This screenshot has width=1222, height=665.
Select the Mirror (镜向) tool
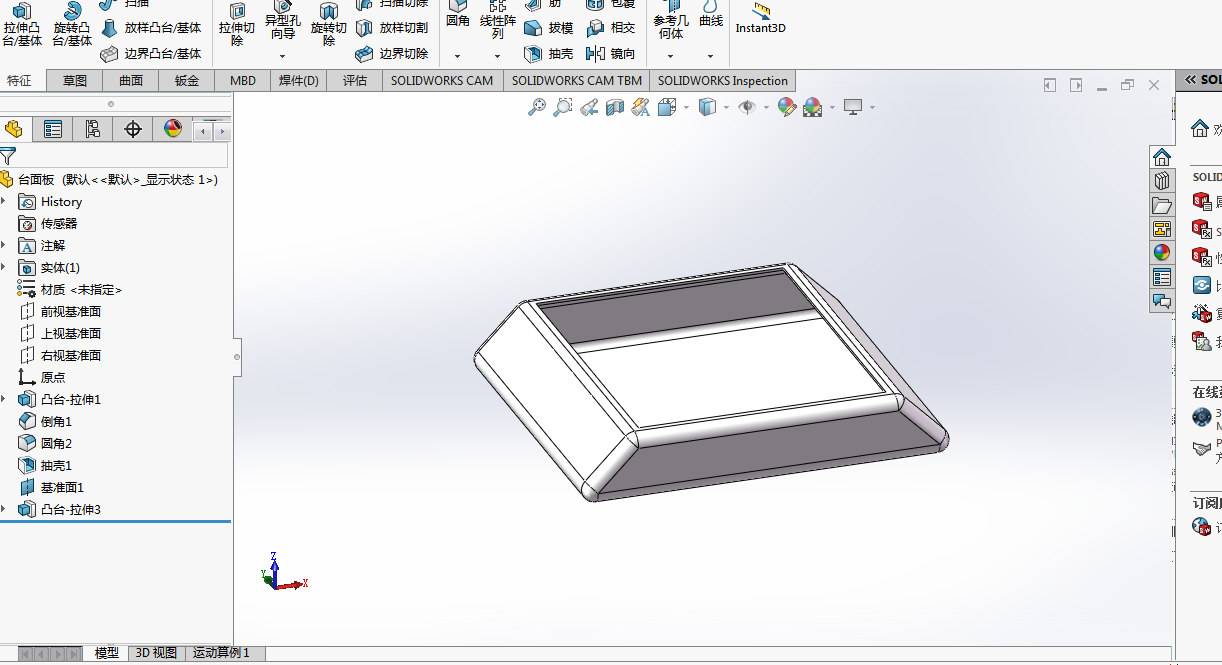611,53
